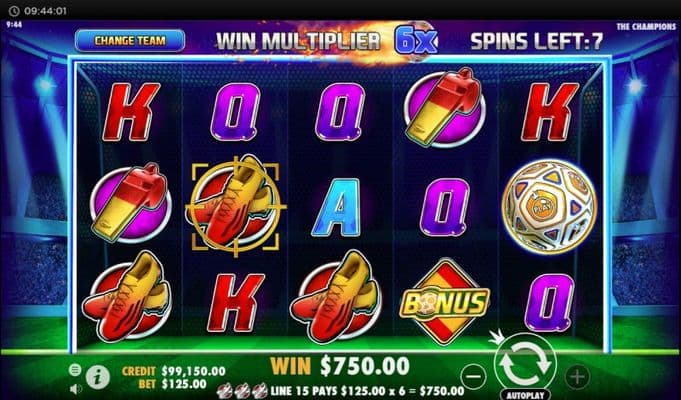
Task: Click the circular spin arrows button
Action: [525, 363]
